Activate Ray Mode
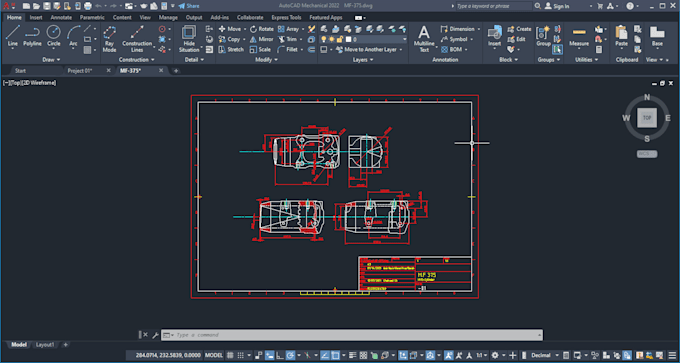The image size is (680, 363). pos(109,38)
